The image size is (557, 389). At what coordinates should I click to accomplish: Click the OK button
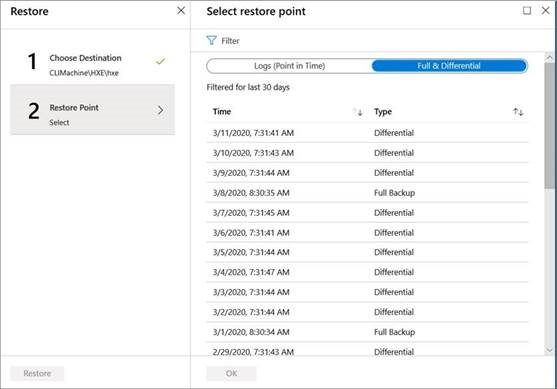pos(231,373)
